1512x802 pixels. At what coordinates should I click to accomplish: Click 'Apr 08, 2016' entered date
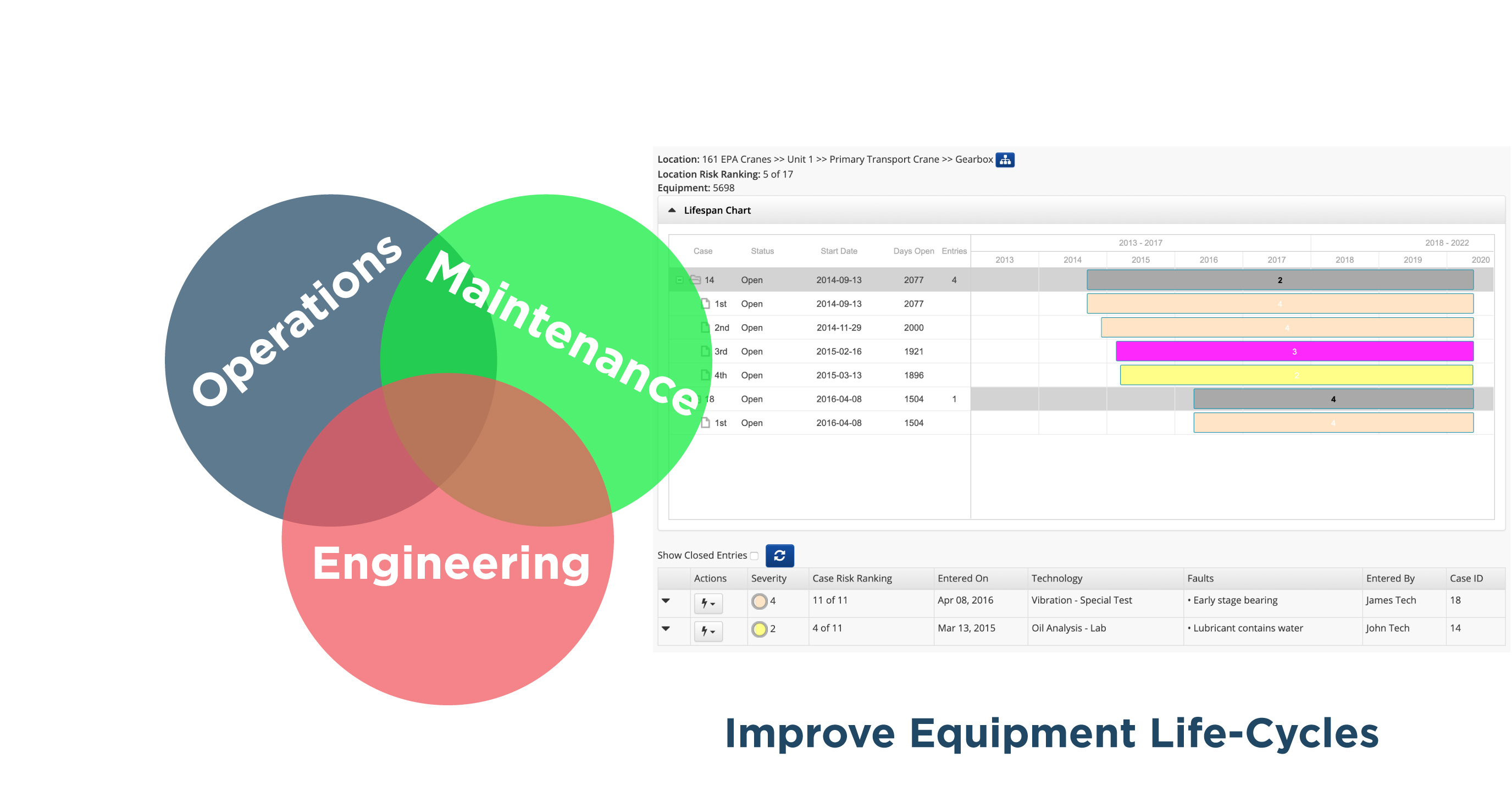tap(965, 600)
